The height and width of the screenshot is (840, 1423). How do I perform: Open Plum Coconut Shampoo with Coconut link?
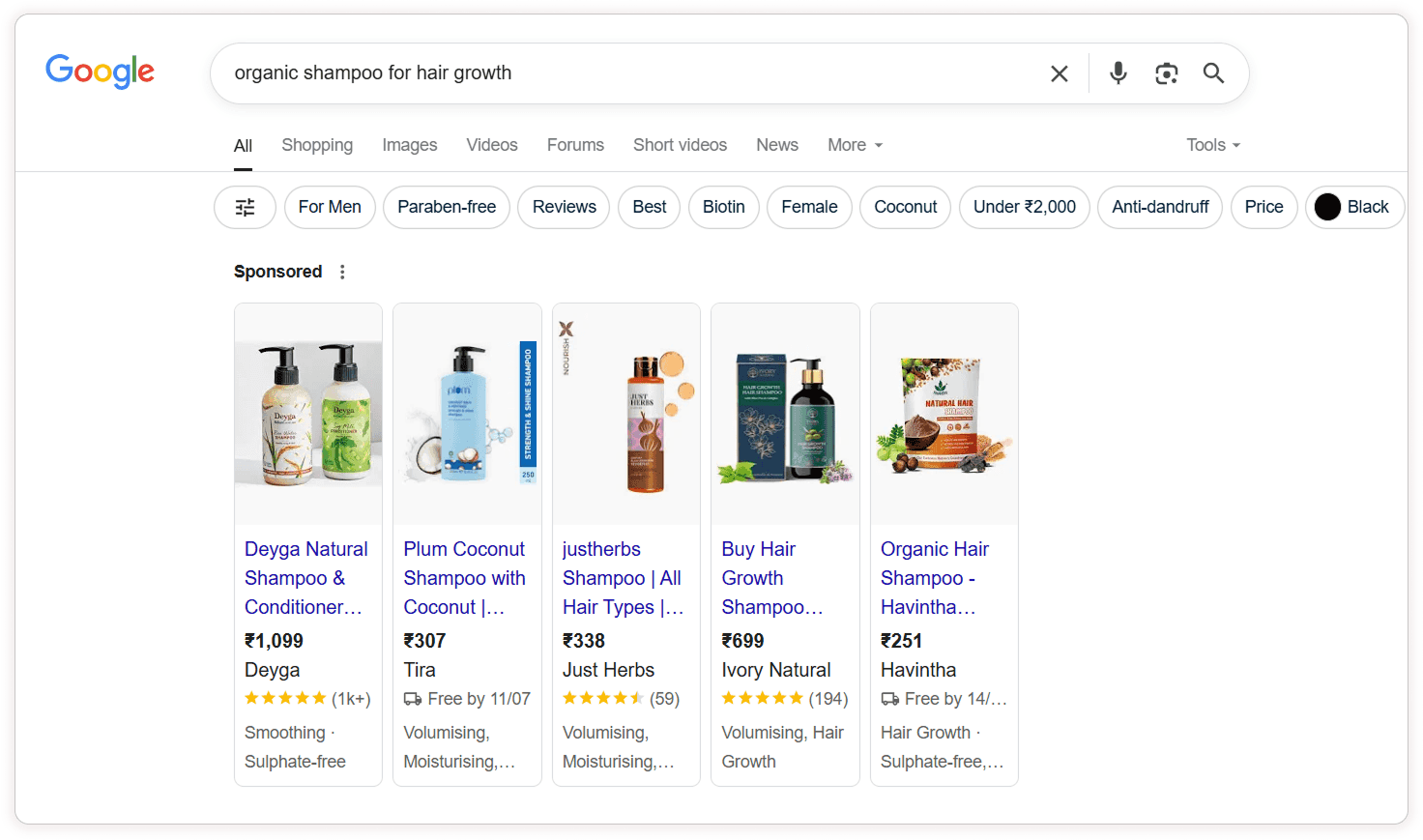[465, 578]
